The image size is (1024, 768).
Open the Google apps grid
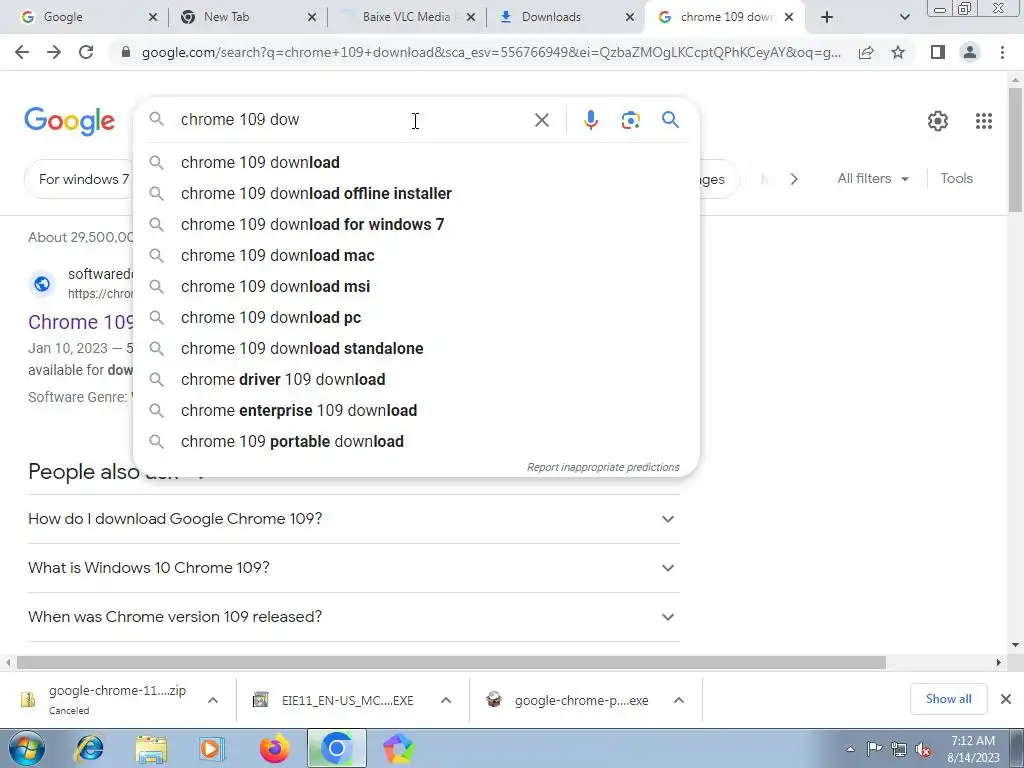pyautogui.click(x=984, y=121)
